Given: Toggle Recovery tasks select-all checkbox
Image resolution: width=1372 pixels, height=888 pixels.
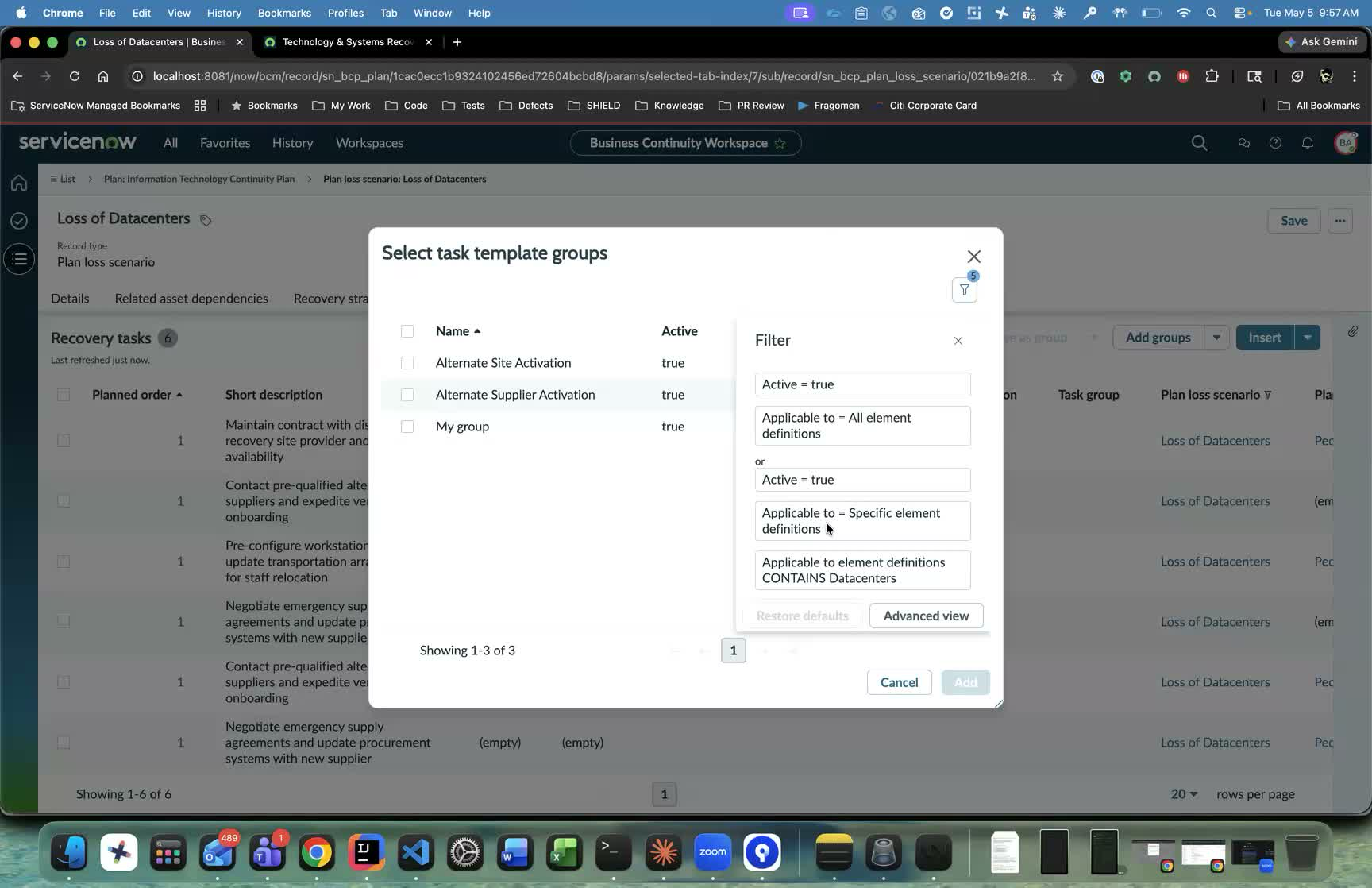Looking at the screenshot, I should pyautogui.click(x=64, y=395).
